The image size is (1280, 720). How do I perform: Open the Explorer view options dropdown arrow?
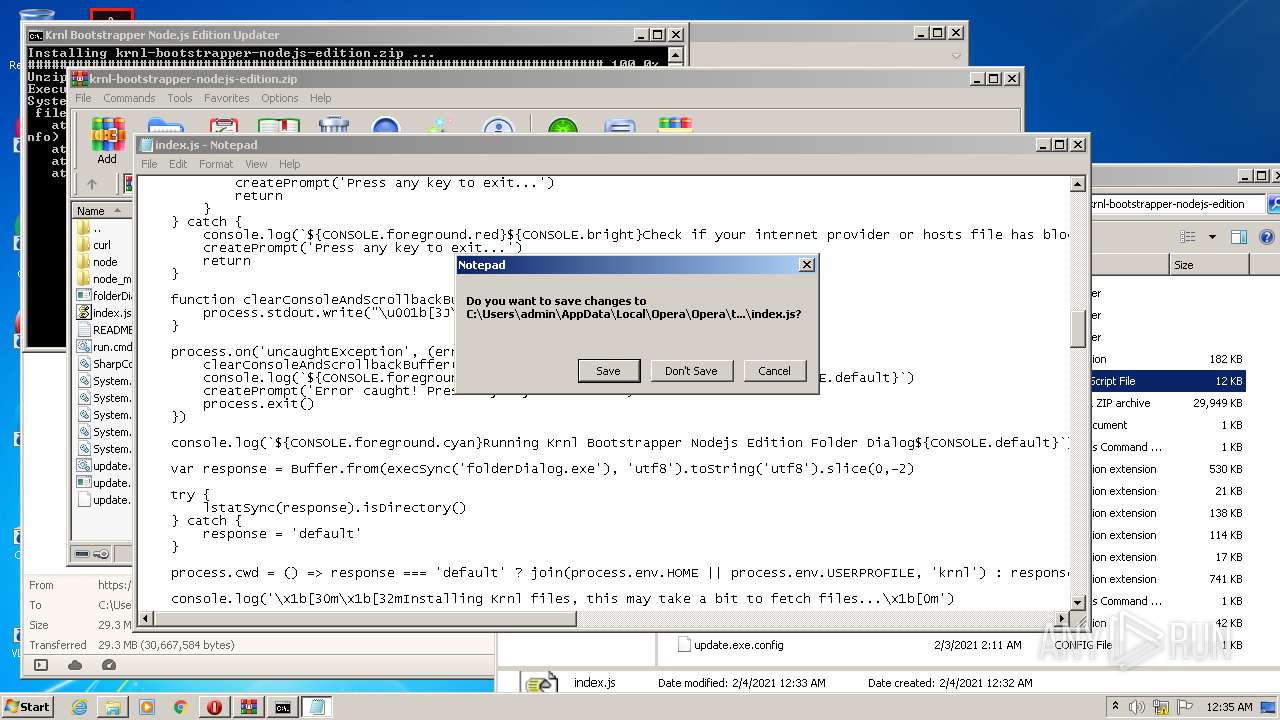(1212, 237)
